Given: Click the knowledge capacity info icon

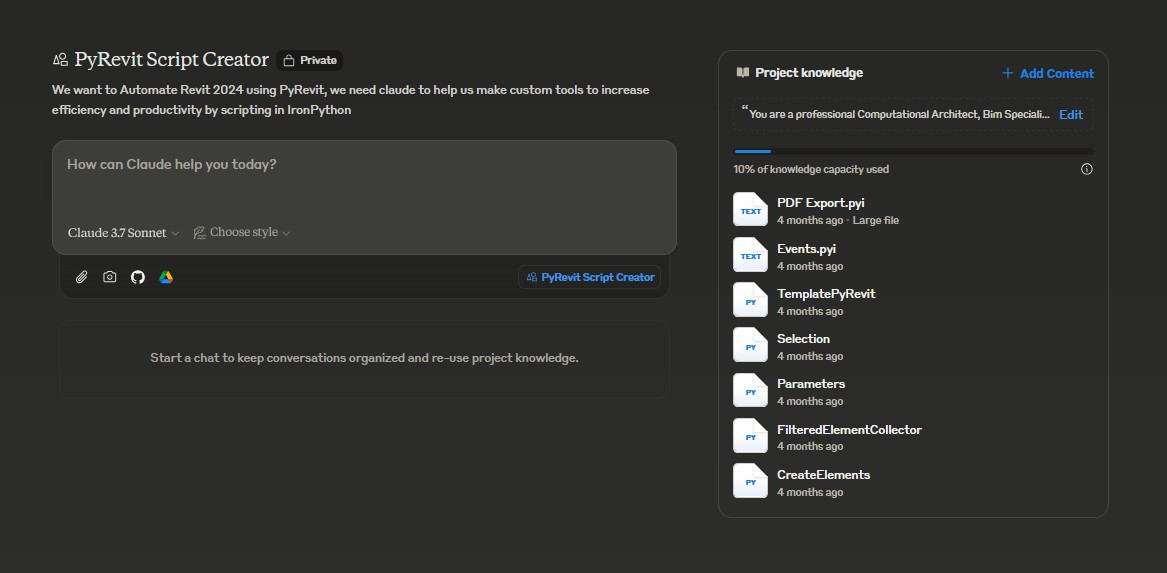Looking at the screenshot, I should (x=1087, y=169).
